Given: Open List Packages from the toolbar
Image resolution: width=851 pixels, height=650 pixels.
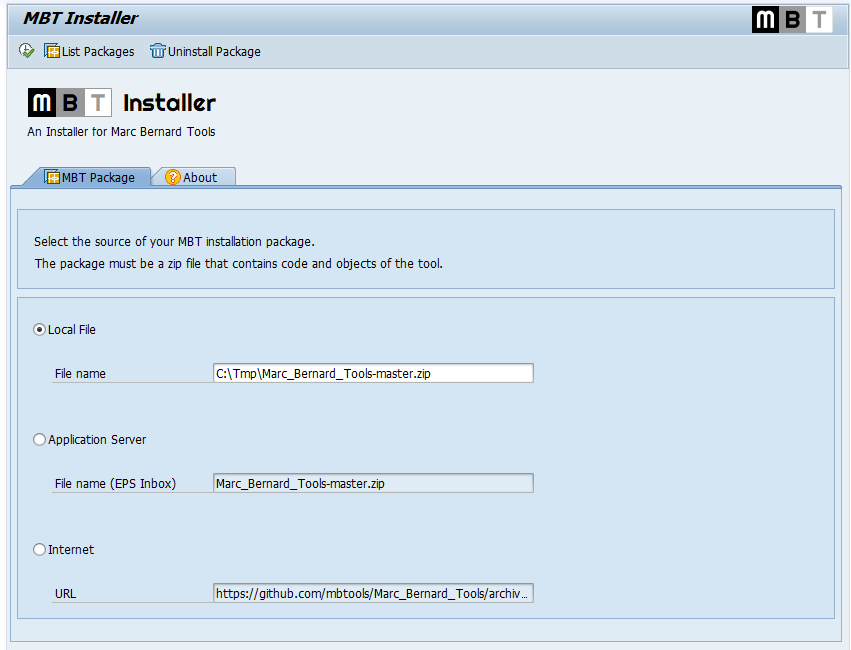Looking at the screenshot, I should [89, 51].
